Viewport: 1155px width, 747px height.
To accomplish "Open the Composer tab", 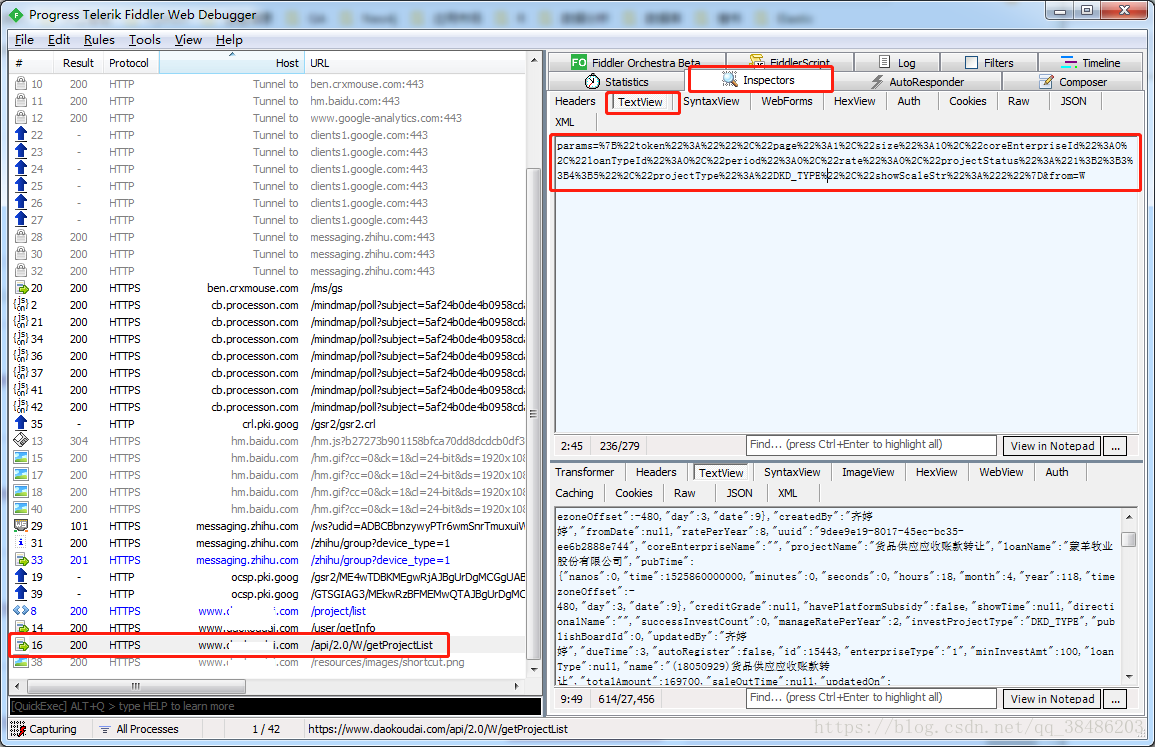I will 1072,82.
